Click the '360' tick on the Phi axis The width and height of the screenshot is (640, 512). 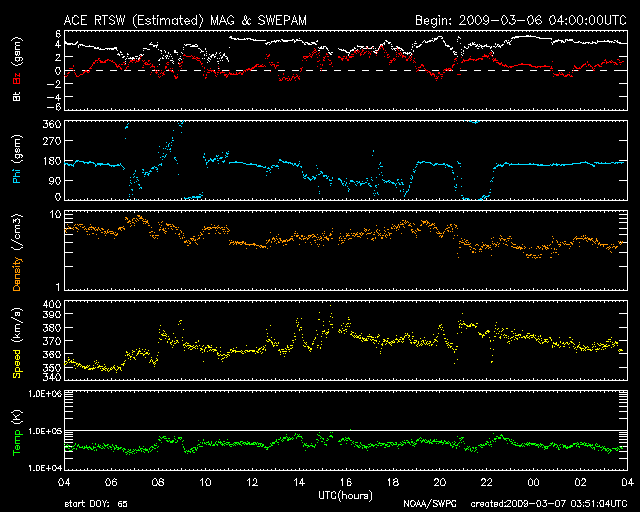click(52, 124)
